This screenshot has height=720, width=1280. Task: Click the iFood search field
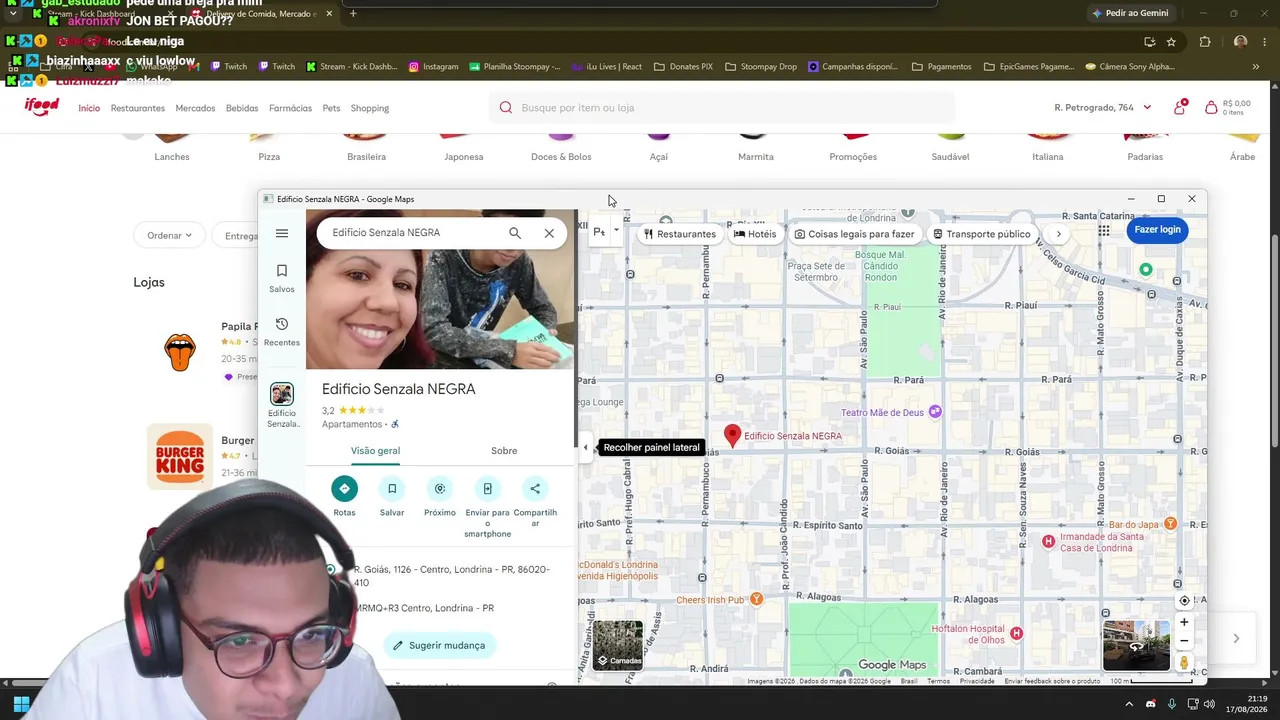(x=722, y=108)
